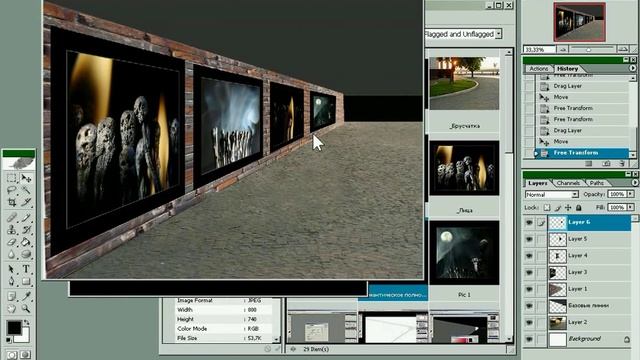Select the Rectangular Marquee tool

11,178
